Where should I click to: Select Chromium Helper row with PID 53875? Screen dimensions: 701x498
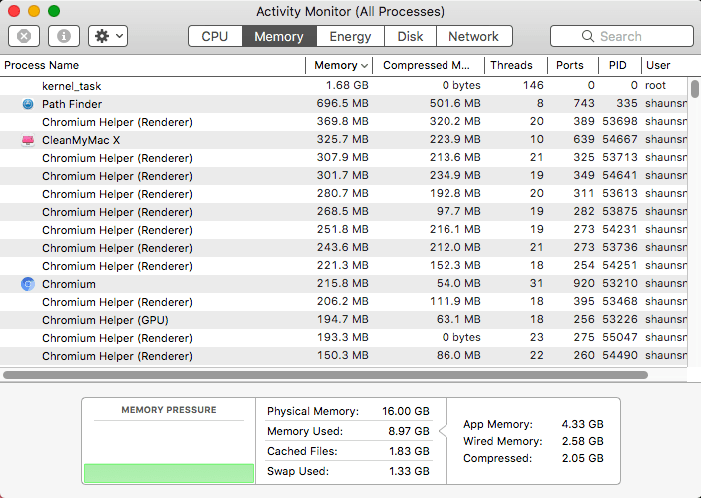[343, 212]
